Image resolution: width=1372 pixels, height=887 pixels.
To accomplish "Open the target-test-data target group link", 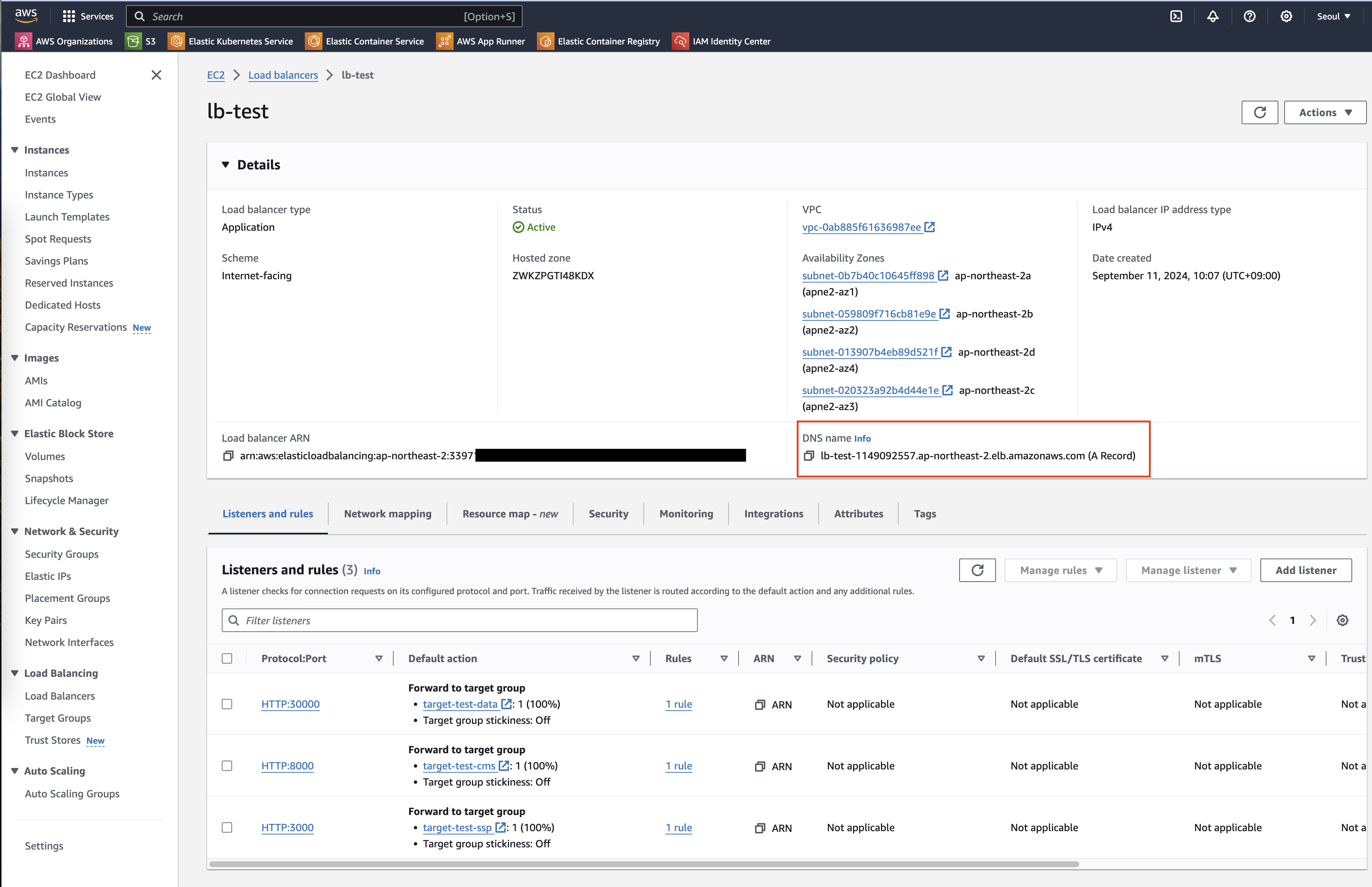I will pyautogui.click(x=460, y=704).
